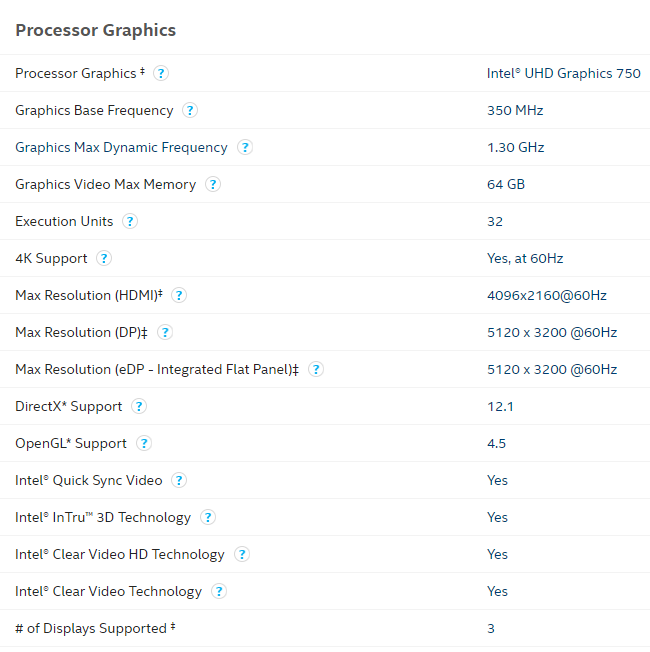Viewport: 650px width, 652px height.
Task: Click help icon for Graphics Max Dynamic Frequency
Action: 245,147
